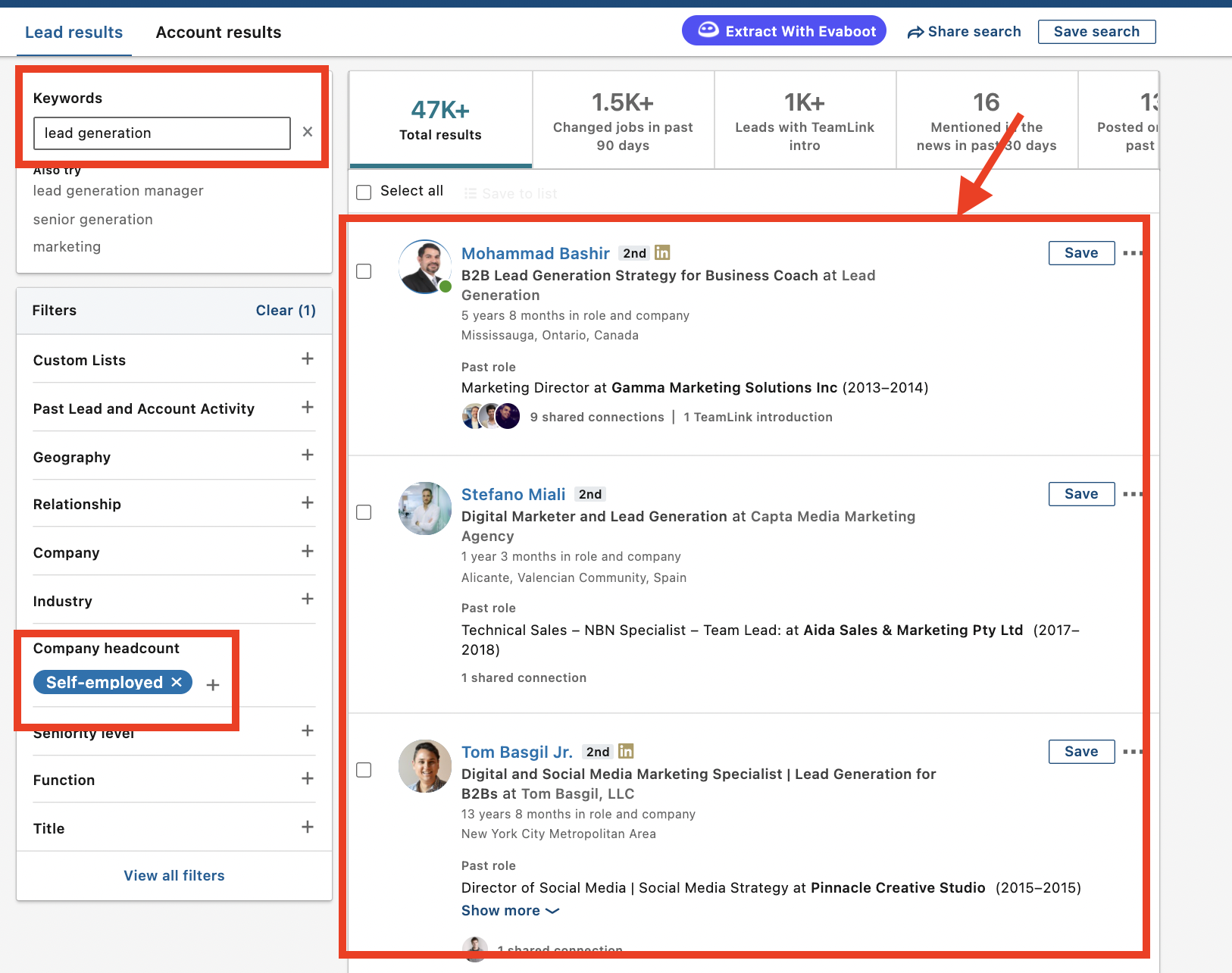
Task: Click Save to list option
Action: click(x=511, y=193)
